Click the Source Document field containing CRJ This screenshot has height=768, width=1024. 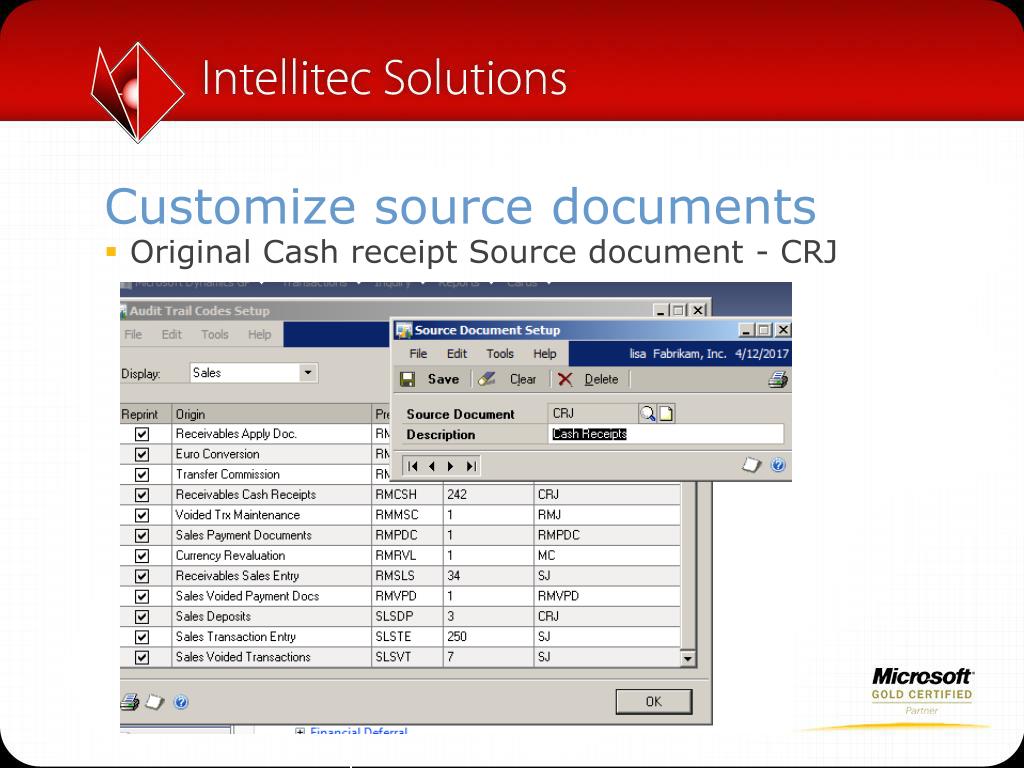click(593, 413)
